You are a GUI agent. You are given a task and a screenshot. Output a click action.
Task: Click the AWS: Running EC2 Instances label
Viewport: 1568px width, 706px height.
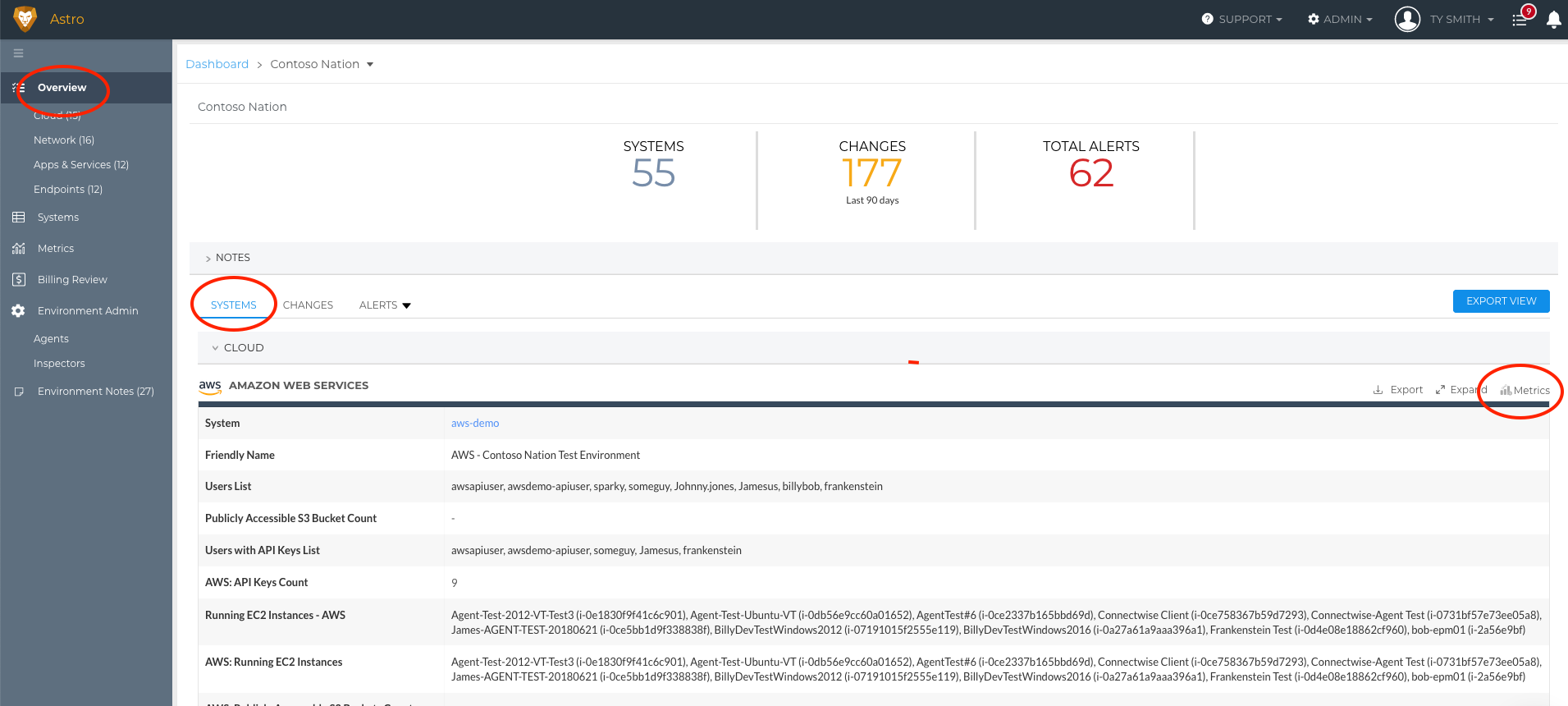click(x=274, y=662)
